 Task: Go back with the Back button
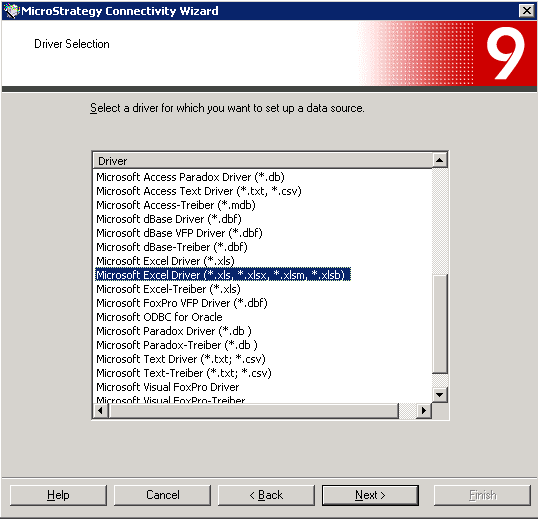tap(266, 495)
